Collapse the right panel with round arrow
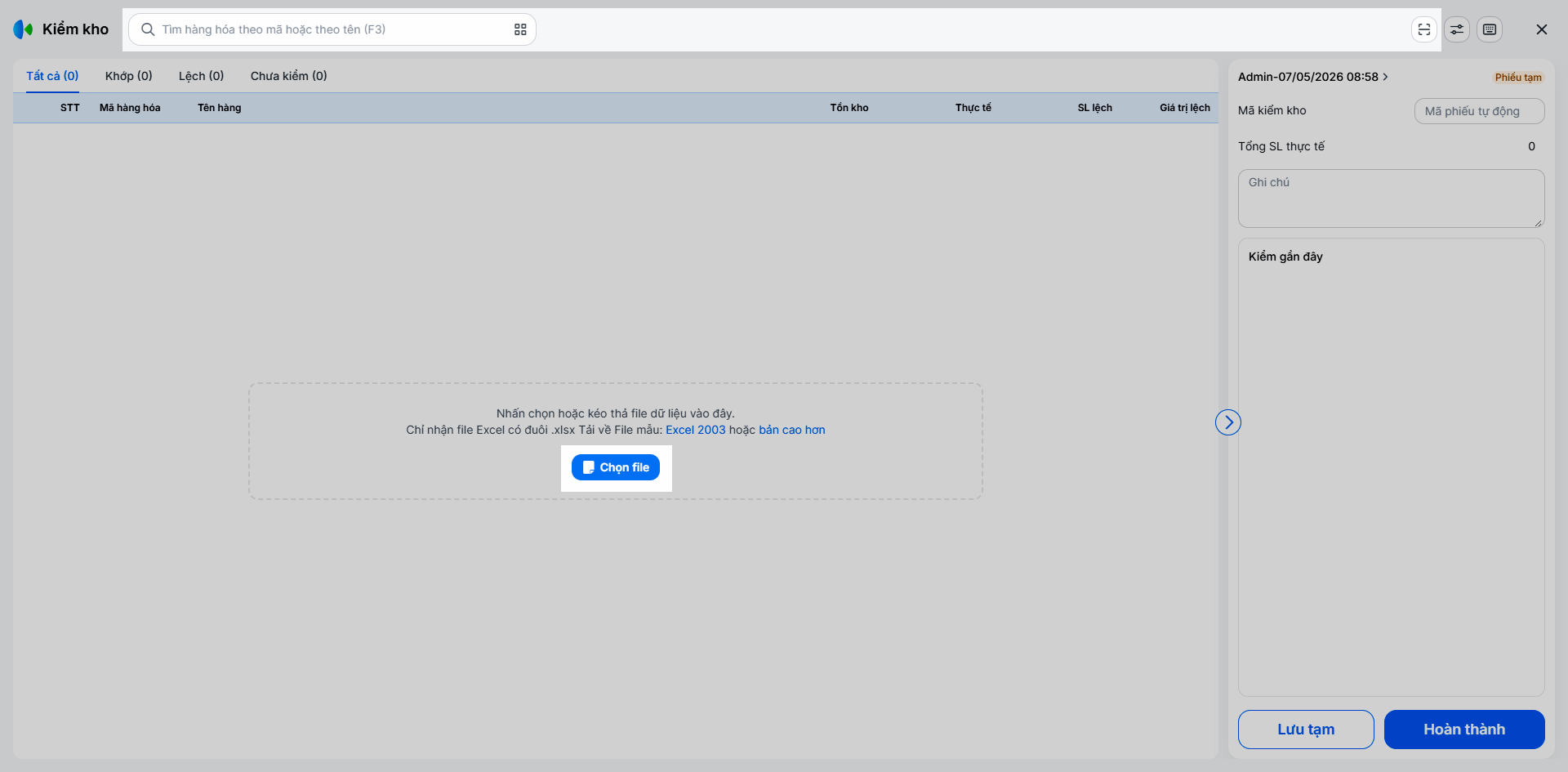 point(1228,422)
